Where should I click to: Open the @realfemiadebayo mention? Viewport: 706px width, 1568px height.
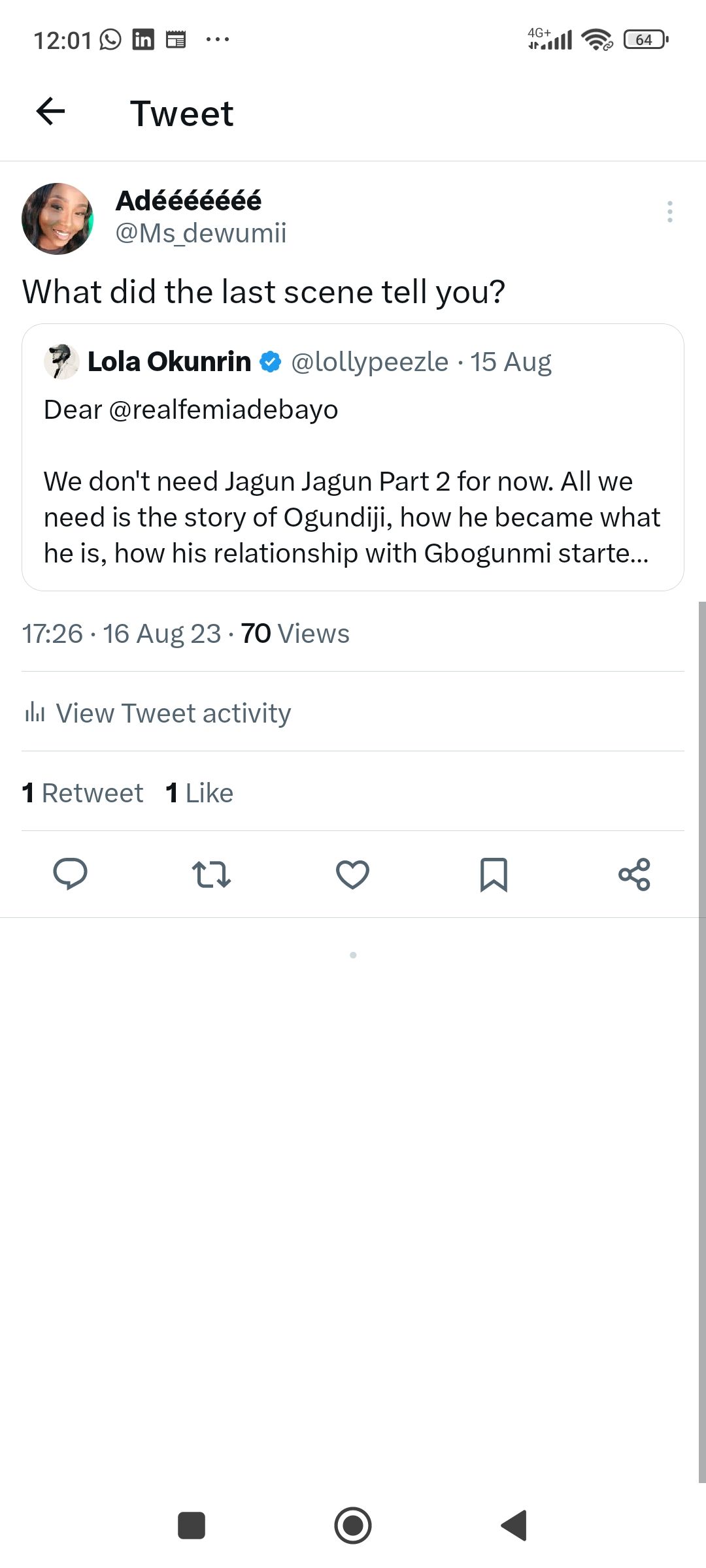point(224,410)
